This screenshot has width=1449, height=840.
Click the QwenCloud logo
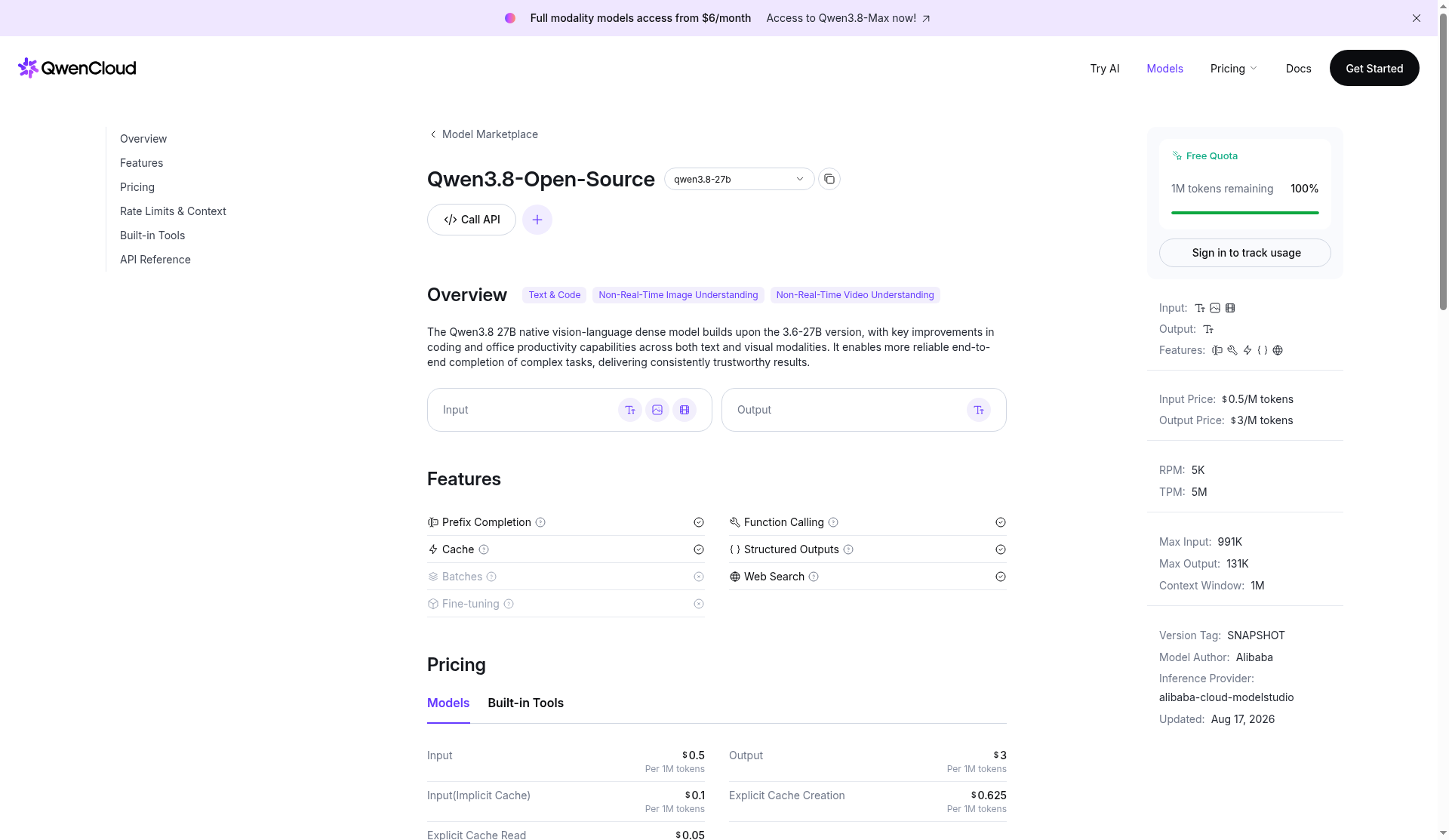point(77,68)
